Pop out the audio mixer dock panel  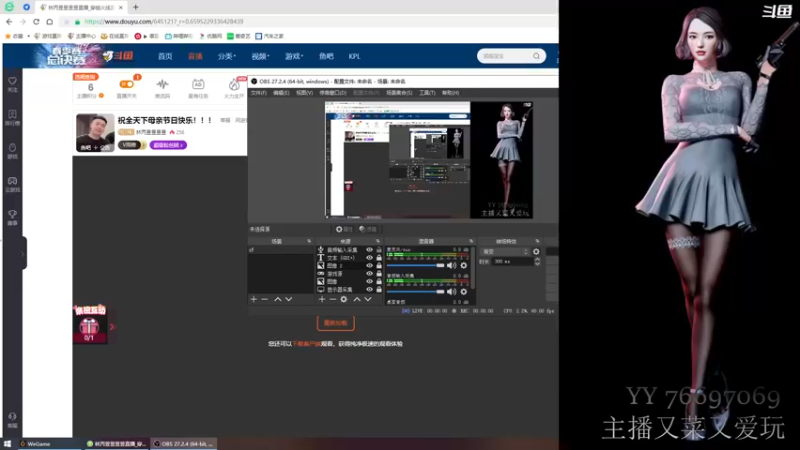point(471,241)
